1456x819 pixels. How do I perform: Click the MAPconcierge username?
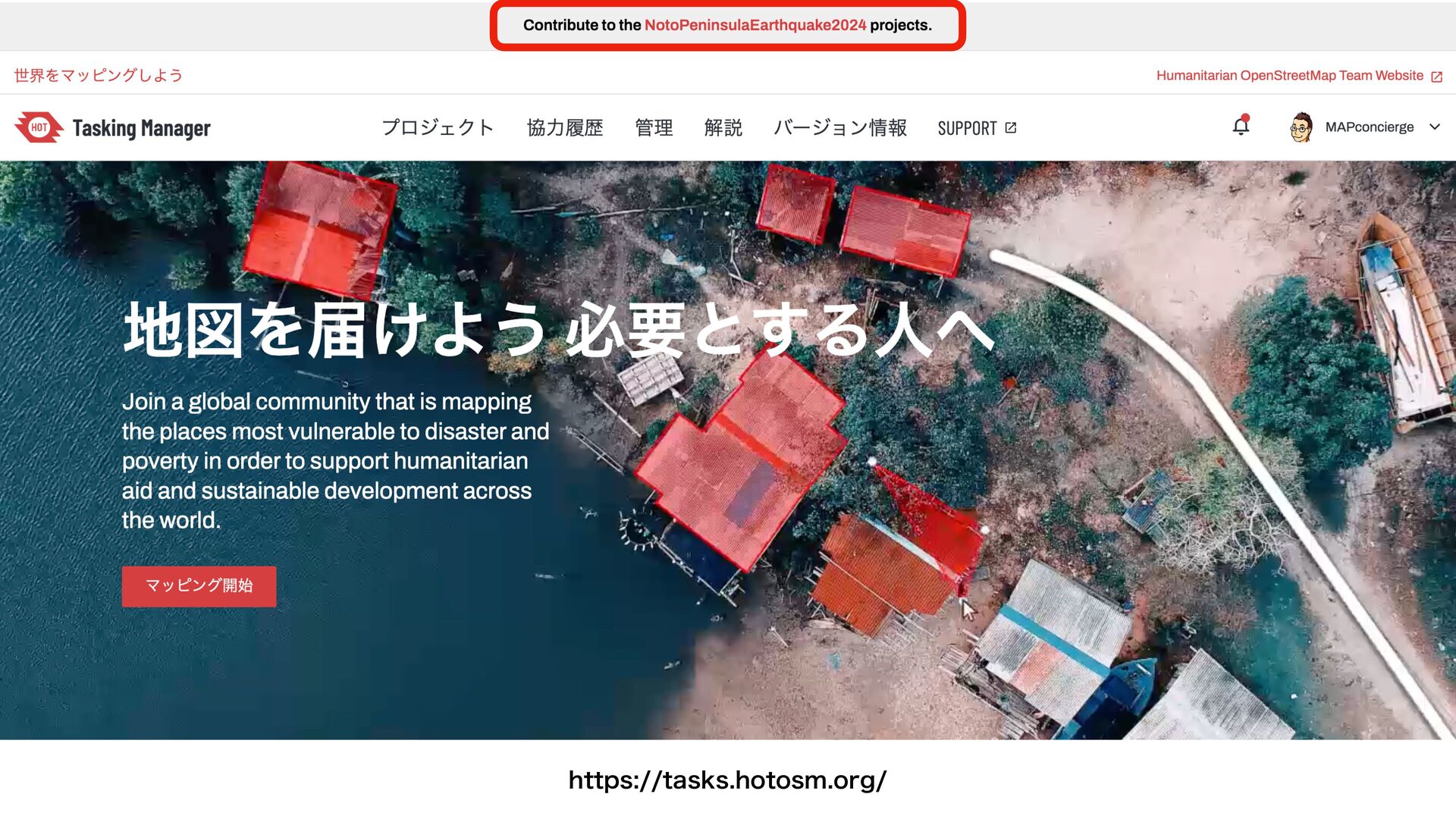pos(1369,127)
